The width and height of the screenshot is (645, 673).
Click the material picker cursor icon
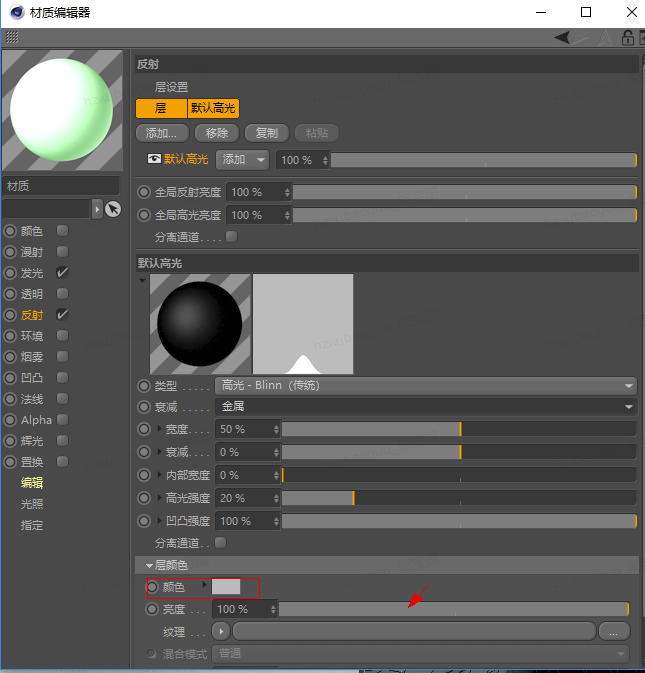(113, 209)
